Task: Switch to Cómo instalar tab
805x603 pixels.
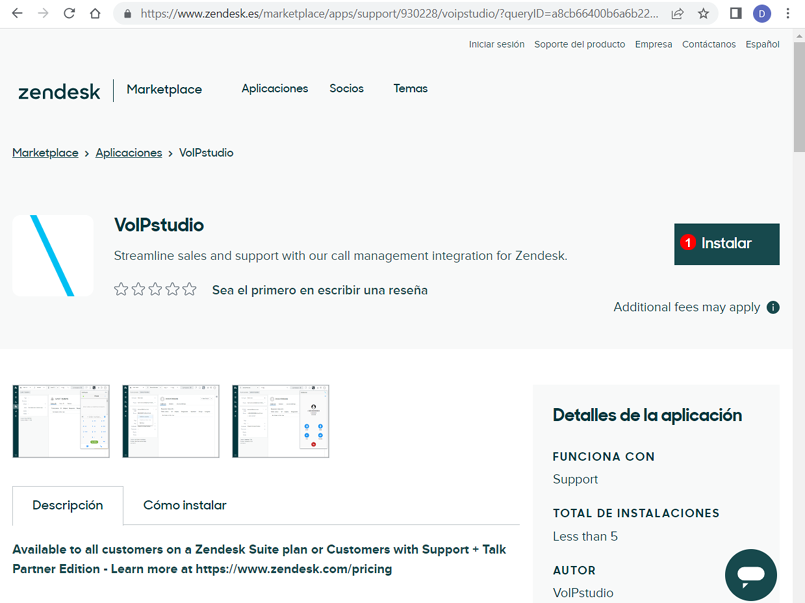Action: point(185,505)
